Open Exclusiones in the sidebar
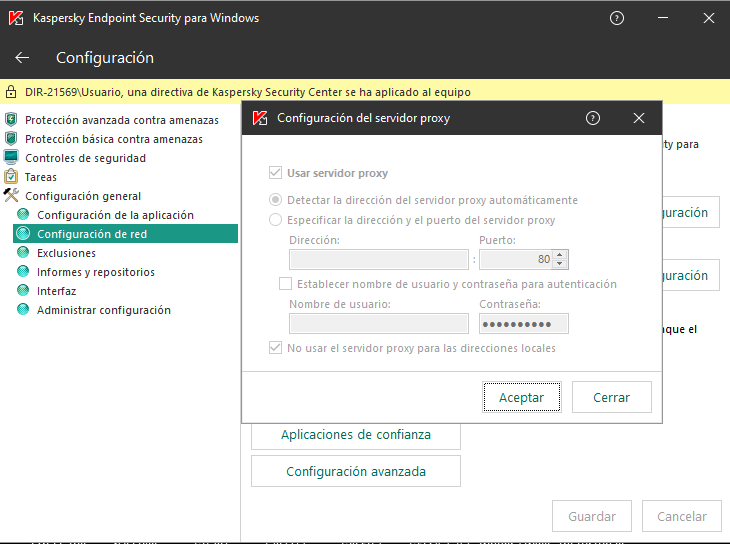The image size is (730, 544). coord(66,253)
